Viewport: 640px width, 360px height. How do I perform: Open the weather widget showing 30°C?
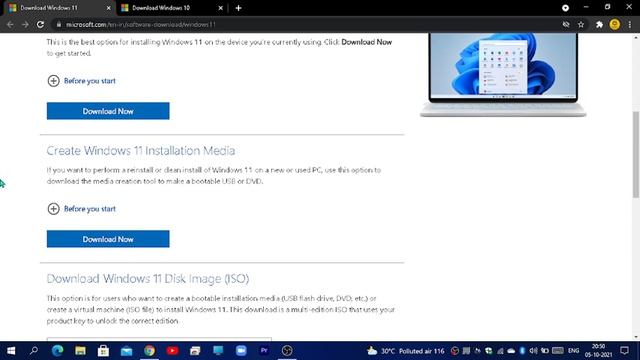[x=405, y=351]
